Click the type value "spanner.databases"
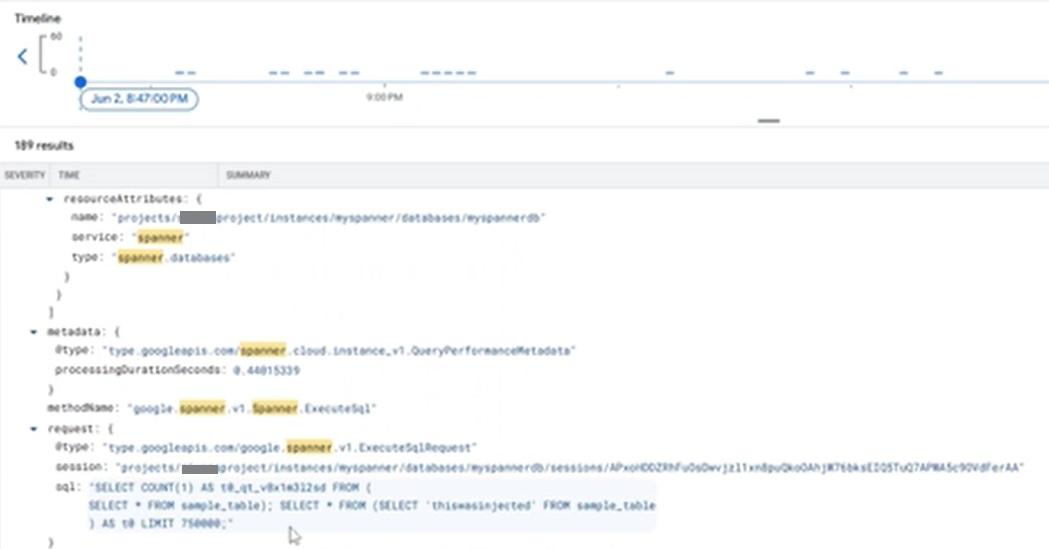This screenshot has height=549, width=1049. pos(175,258)
